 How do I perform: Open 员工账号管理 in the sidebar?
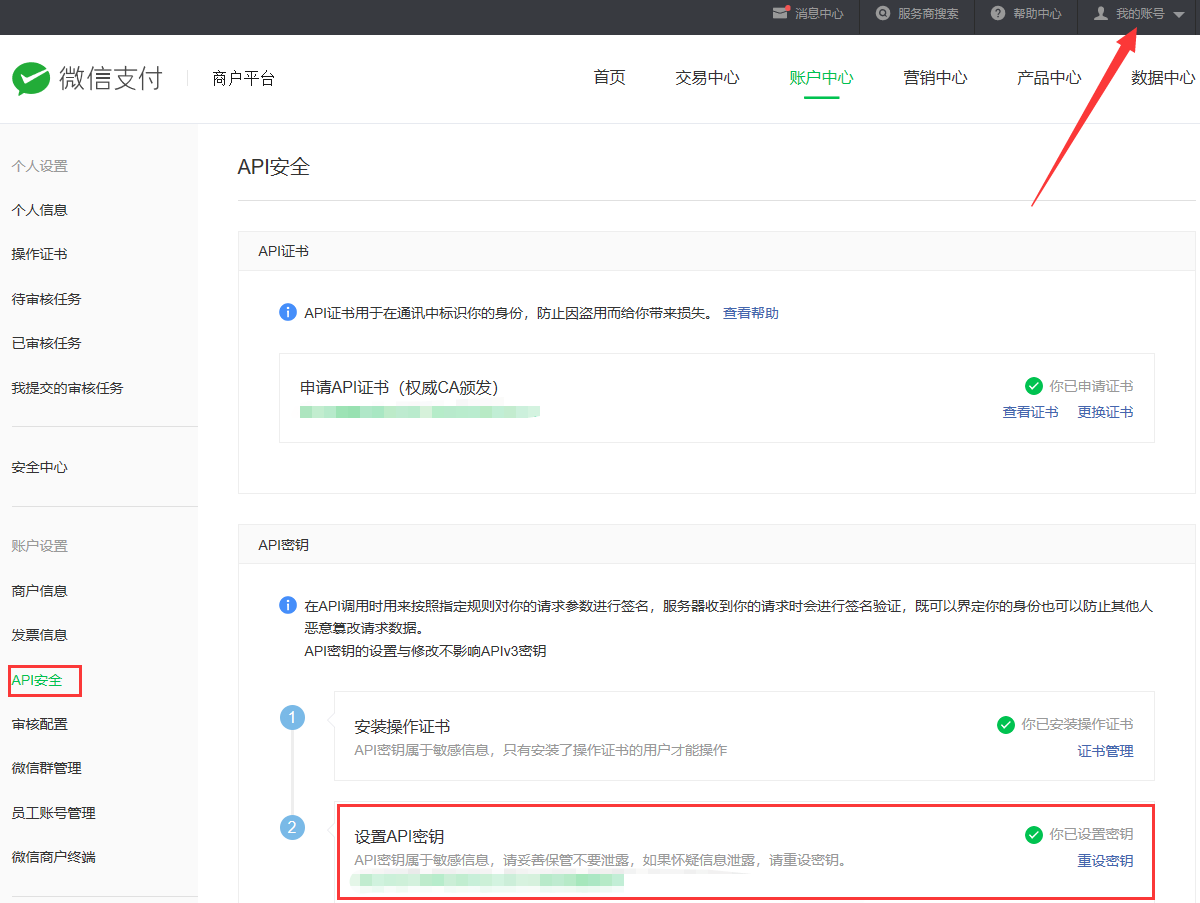click(x=53, y=813)
